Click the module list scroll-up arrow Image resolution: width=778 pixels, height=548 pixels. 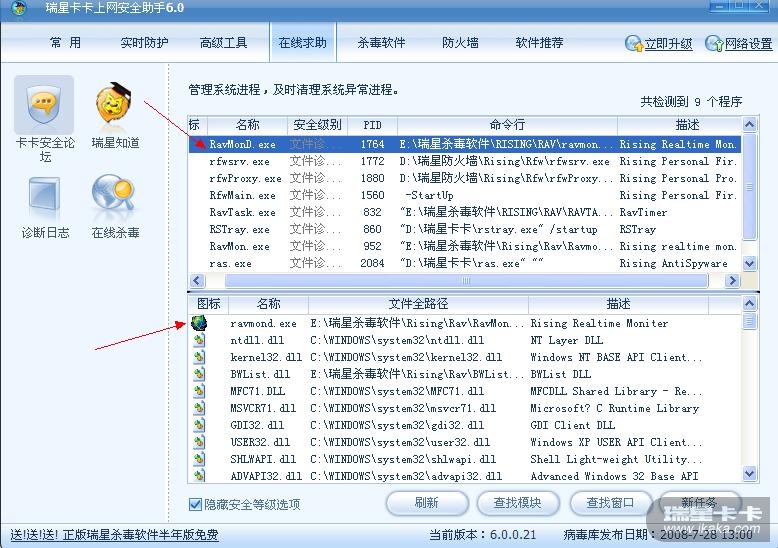[749, 303]
